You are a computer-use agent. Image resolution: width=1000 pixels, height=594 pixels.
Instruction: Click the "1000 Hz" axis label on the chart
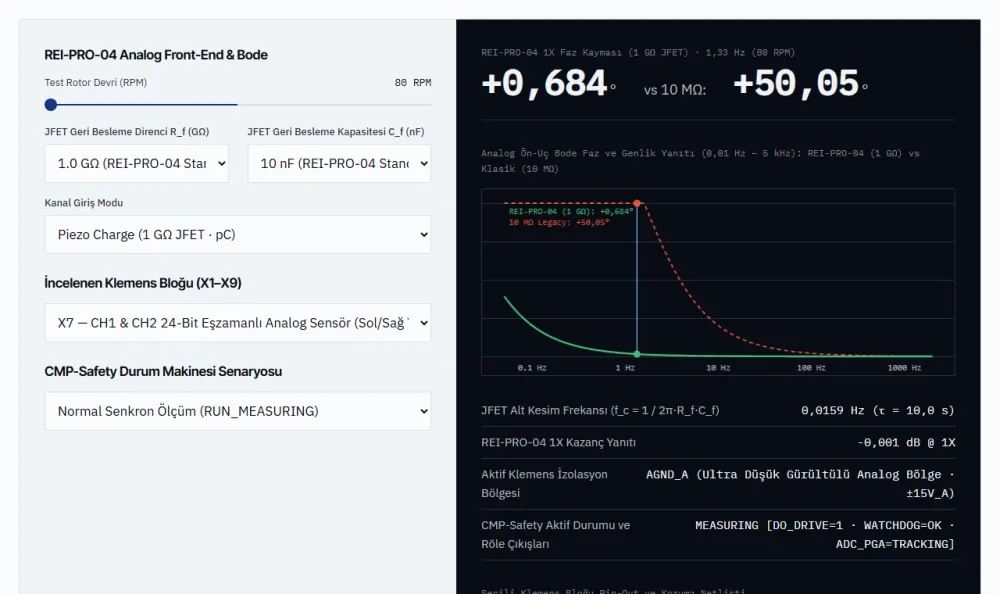[904, 368]
